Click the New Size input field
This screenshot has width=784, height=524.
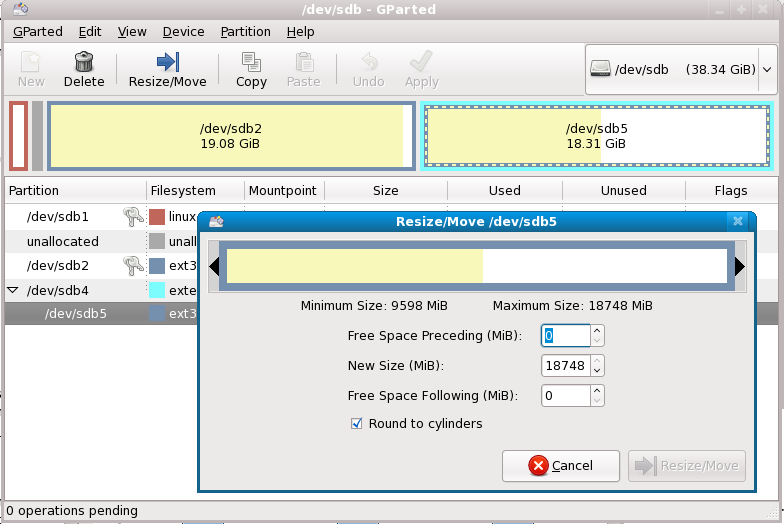[566, 366]
